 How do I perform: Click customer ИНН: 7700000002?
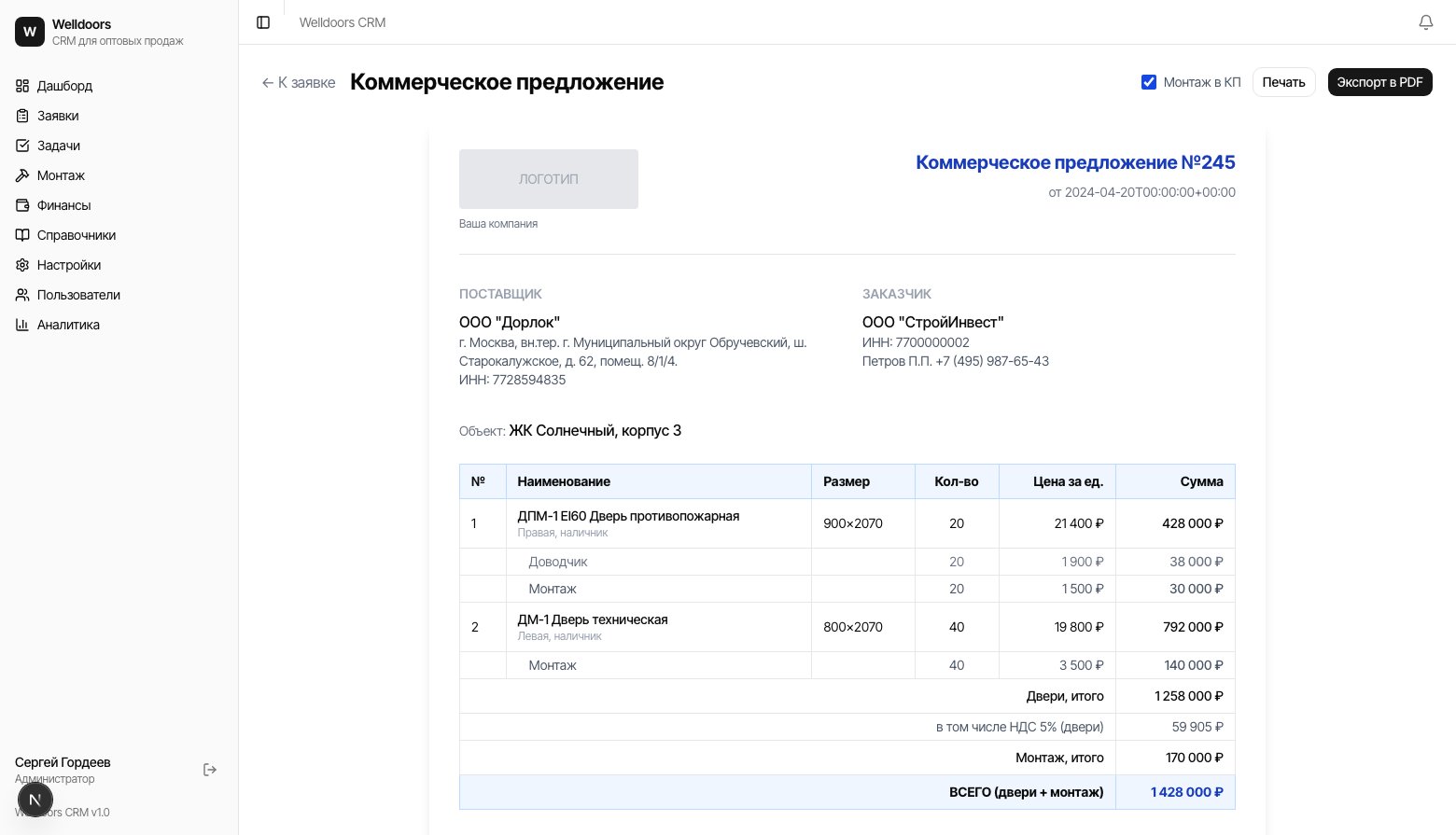point(916,342)
